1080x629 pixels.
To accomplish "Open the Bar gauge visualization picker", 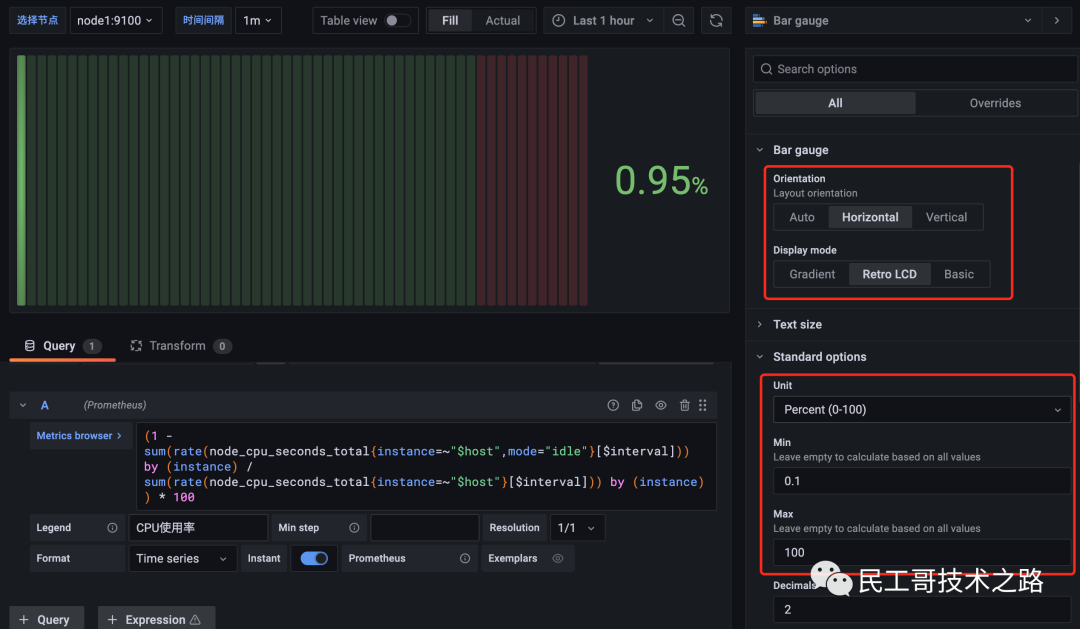I will click(893, 21).
